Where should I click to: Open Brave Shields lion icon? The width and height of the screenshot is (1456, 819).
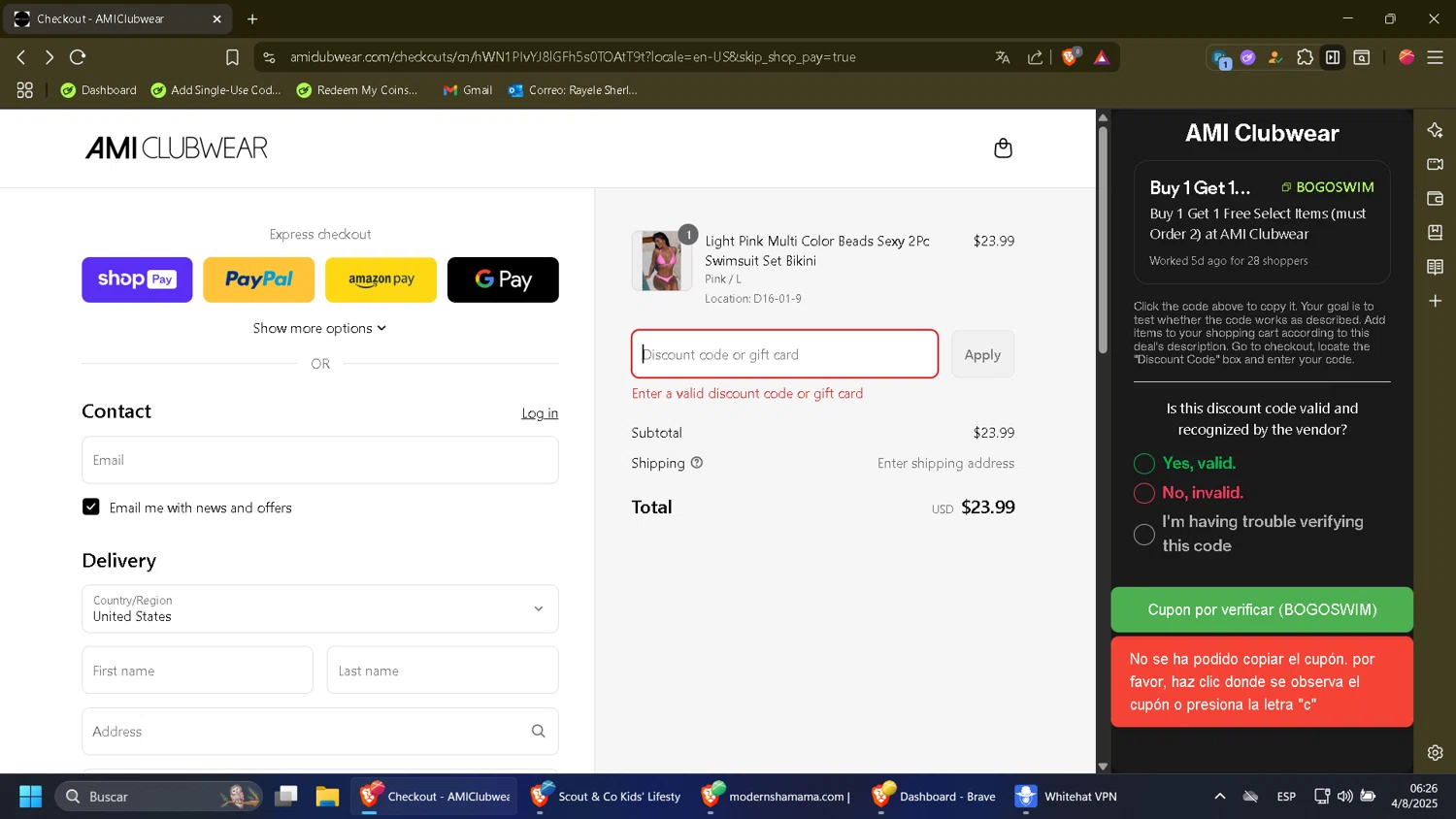click(x=1070, y=57)
